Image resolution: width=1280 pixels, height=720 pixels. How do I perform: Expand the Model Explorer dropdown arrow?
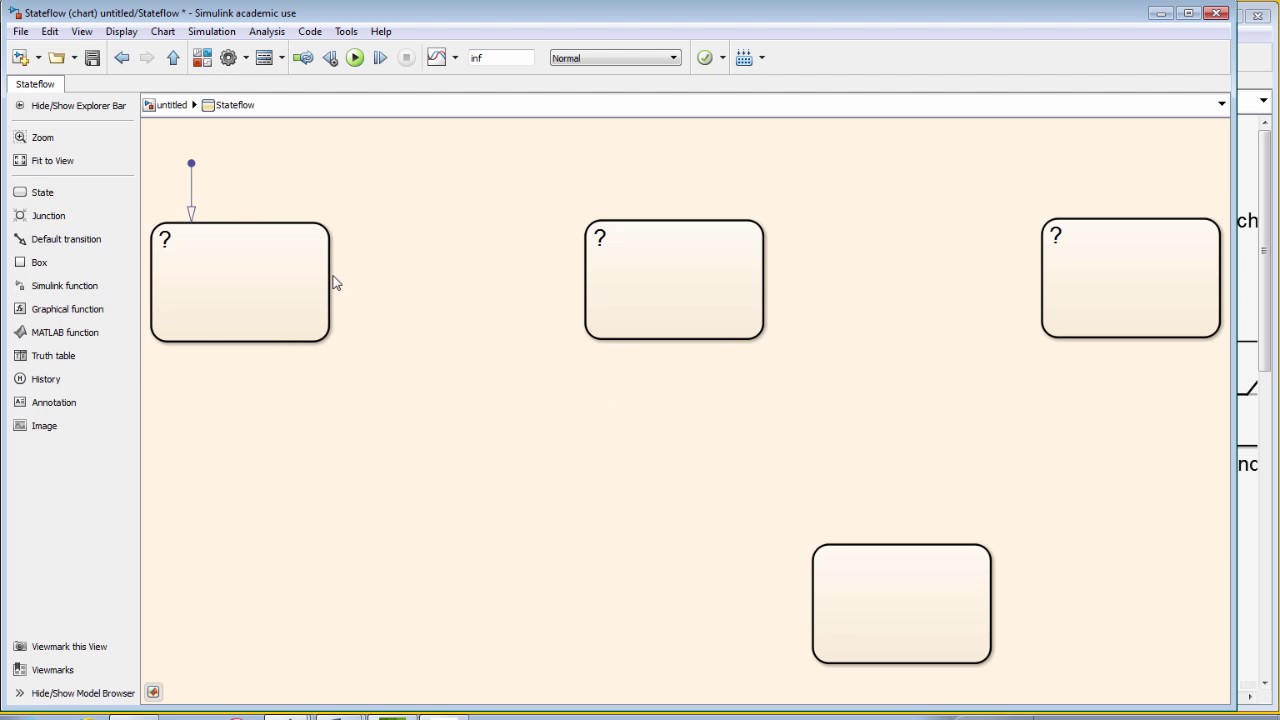coord(282,58)
